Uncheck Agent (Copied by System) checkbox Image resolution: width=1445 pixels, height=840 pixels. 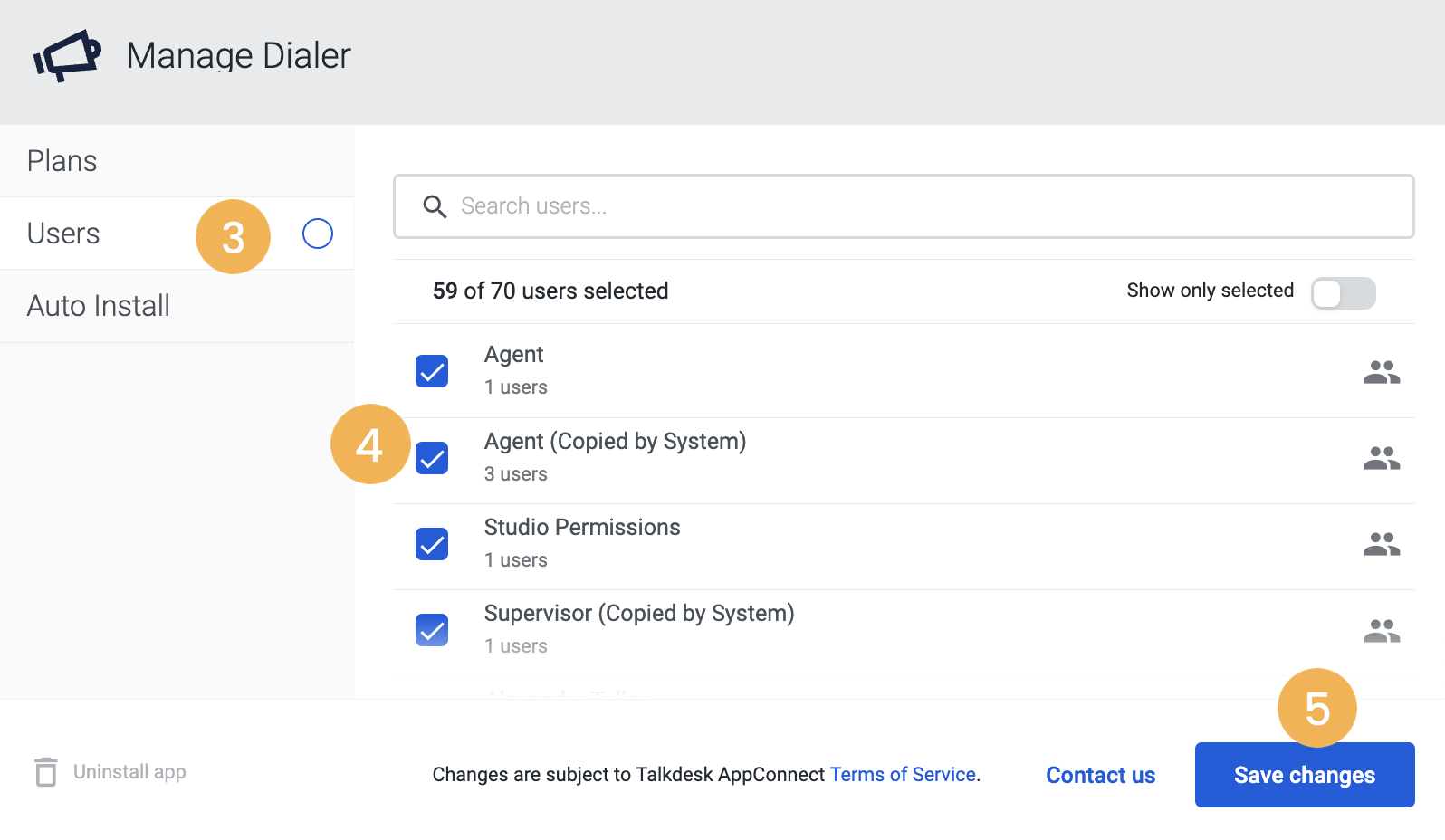coord(432,458)
